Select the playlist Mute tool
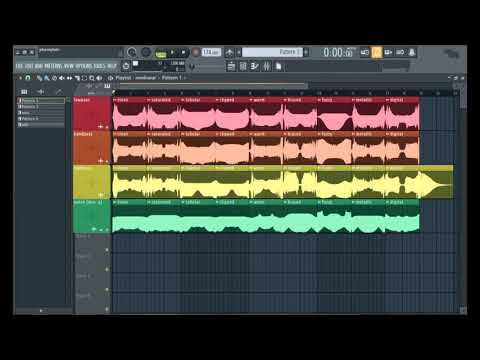This screenshot has width=480, height=360. (62, 78)
